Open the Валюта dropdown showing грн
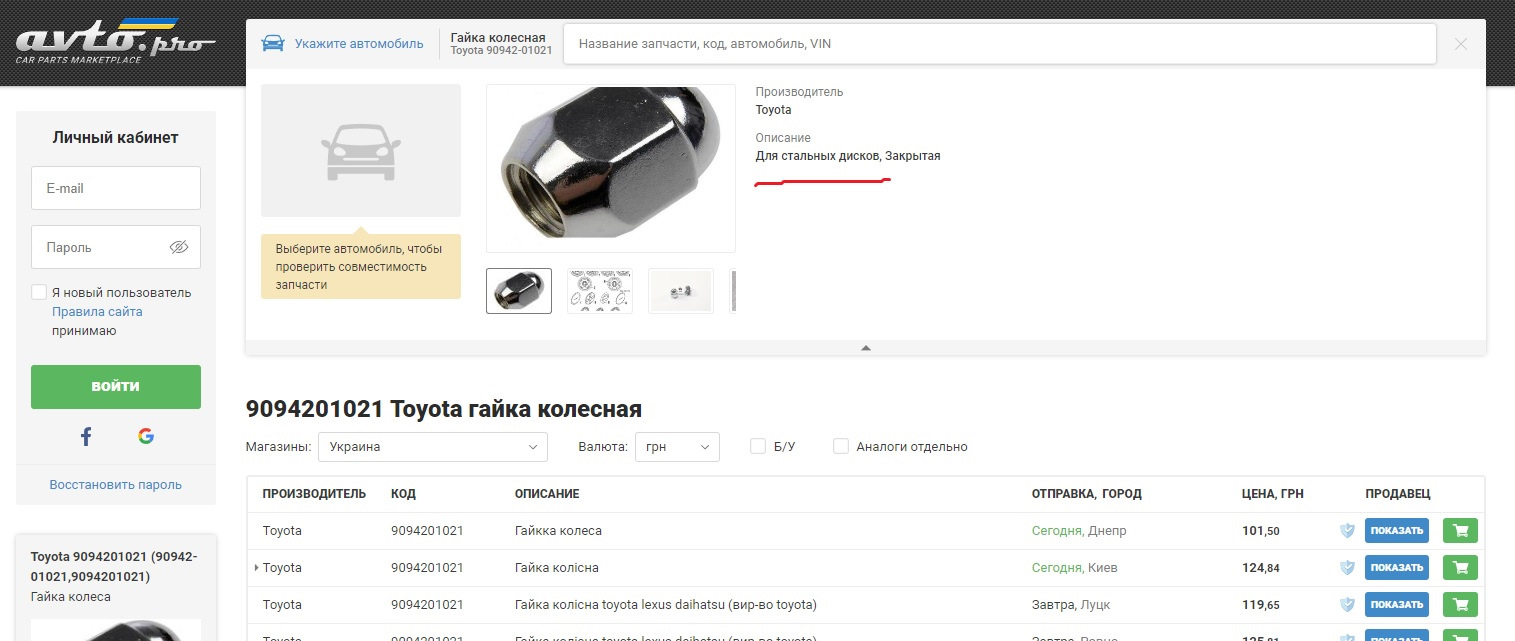The width and height of the screenshot is (1515, 641). coord(678,446)
